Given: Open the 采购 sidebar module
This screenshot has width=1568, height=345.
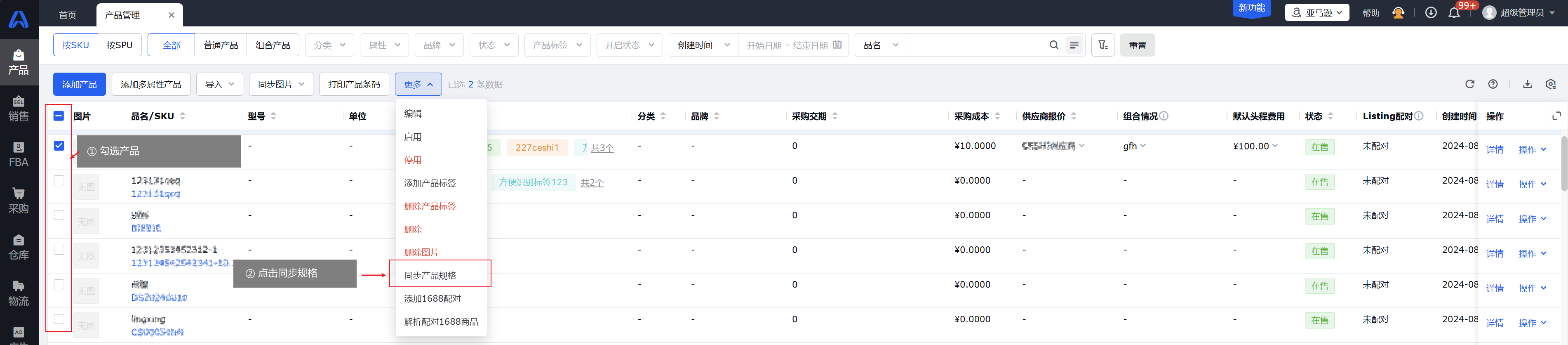Looking at the screenshot, I should [19, 201].
